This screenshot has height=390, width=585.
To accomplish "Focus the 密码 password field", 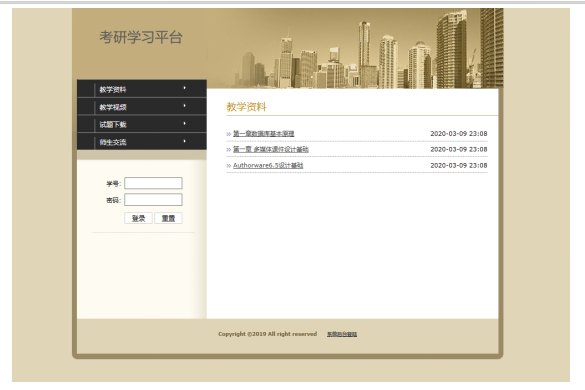I will coord(153,200).
